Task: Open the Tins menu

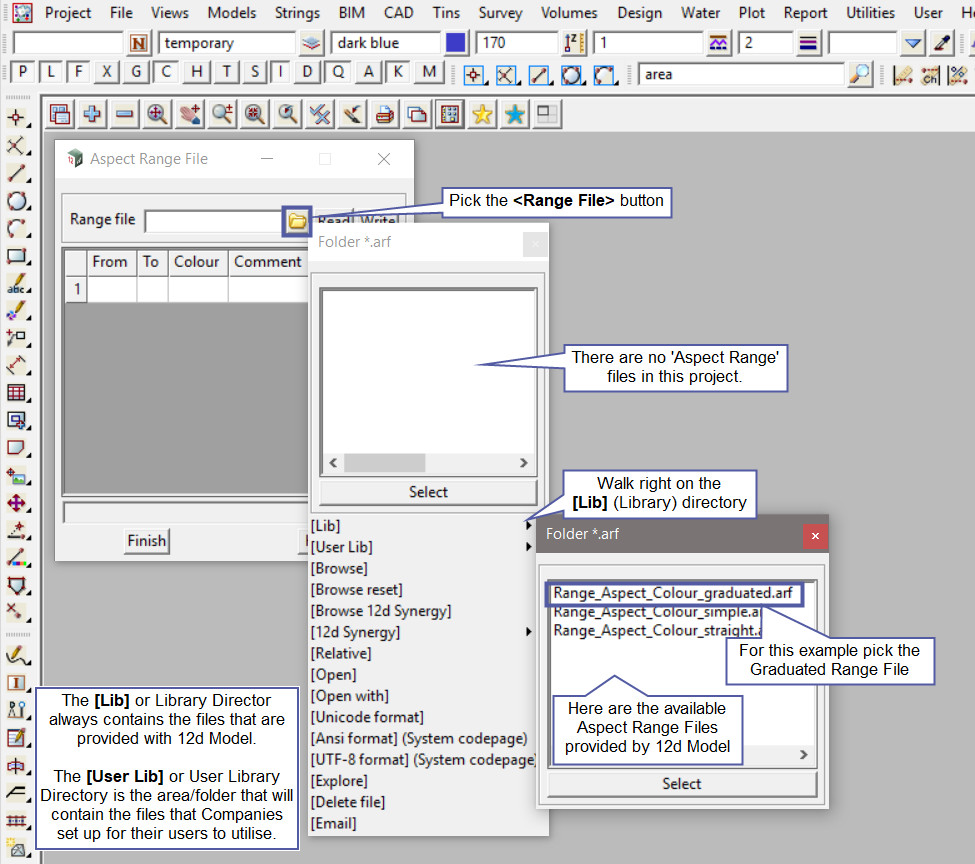Action: click(x=446, y=13)
